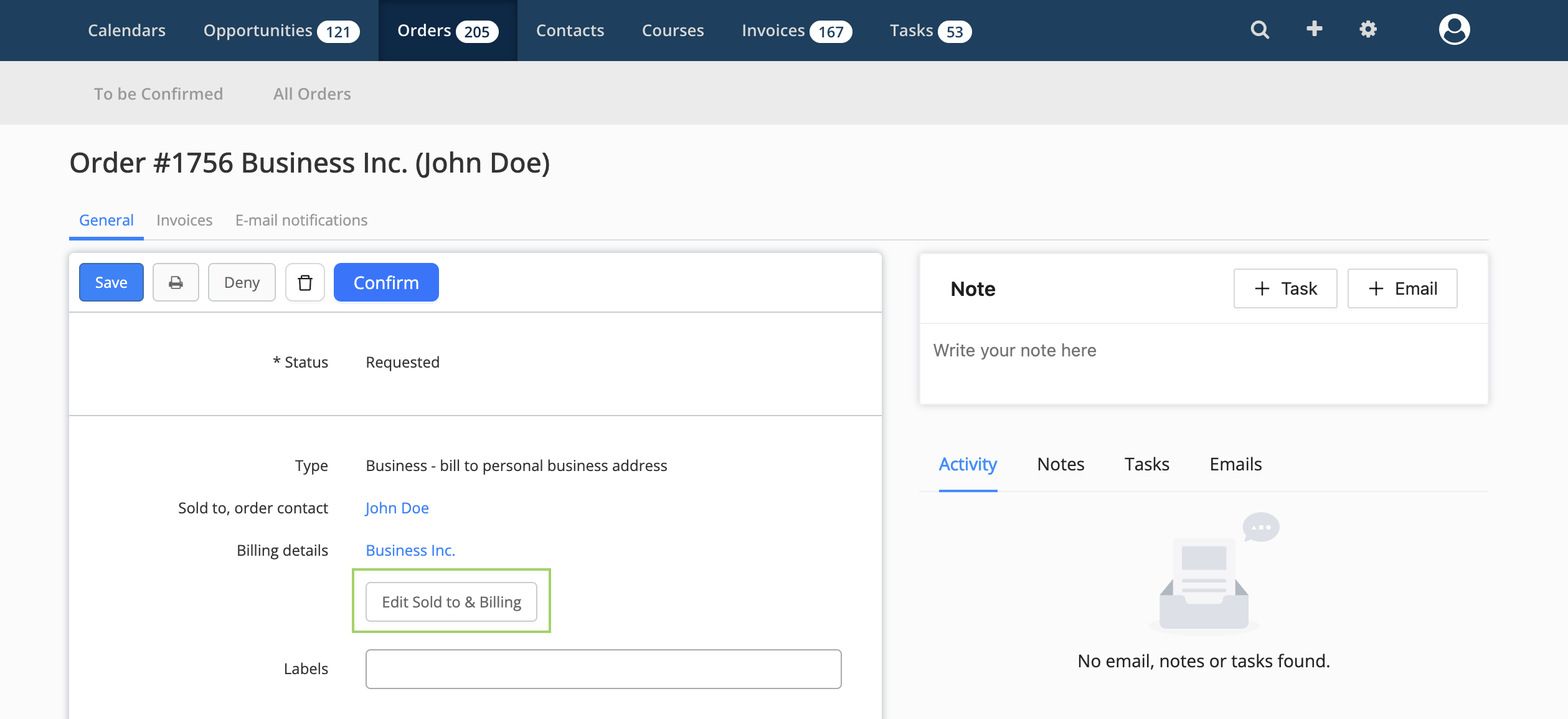This screenshot has width=1568, height=719.
Task: Click into the note text area
Action: click(1204, 363)
